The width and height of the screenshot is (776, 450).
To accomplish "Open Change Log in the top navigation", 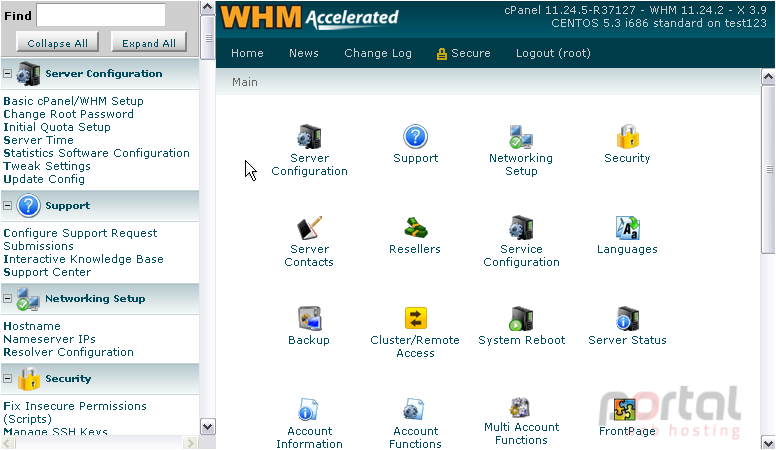I will (378, 53).
